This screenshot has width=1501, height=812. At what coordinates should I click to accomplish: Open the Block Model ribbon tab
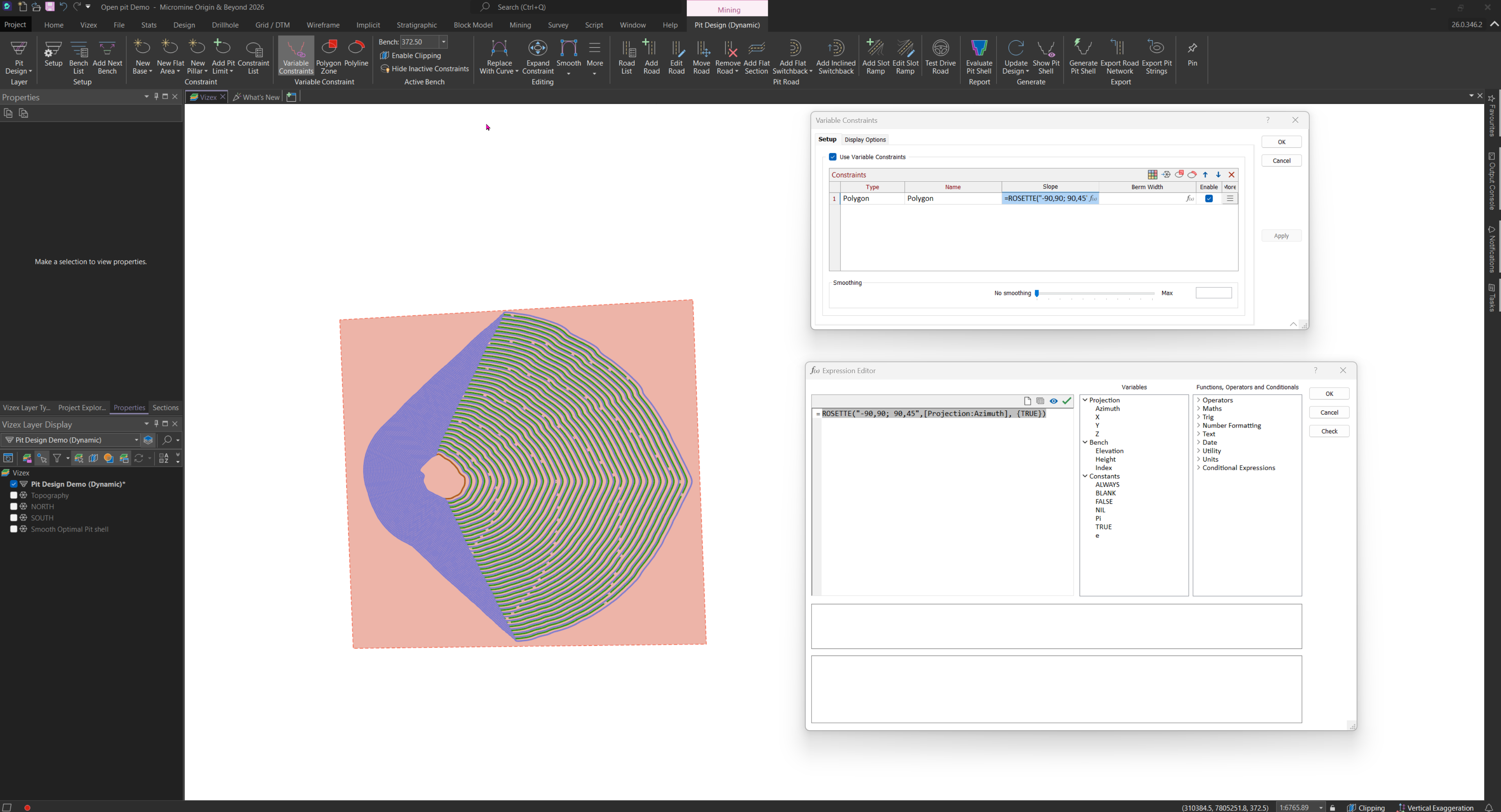point(473,25)
